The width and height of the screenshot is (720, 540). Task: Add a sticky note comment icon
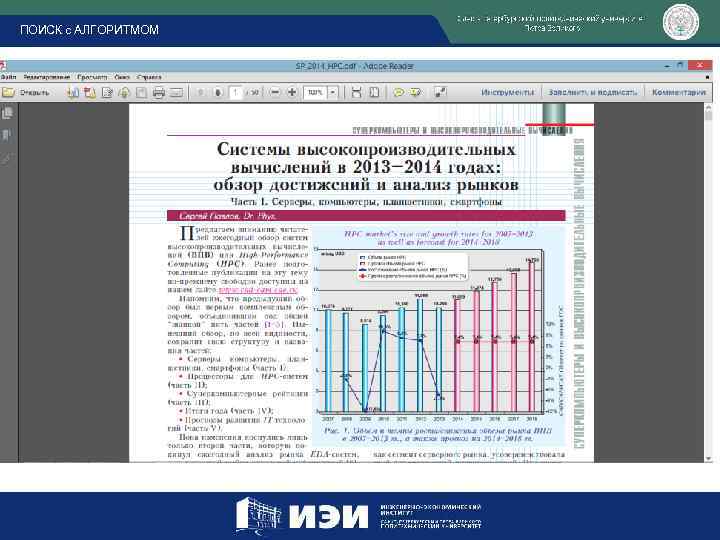tap(399, 93)
